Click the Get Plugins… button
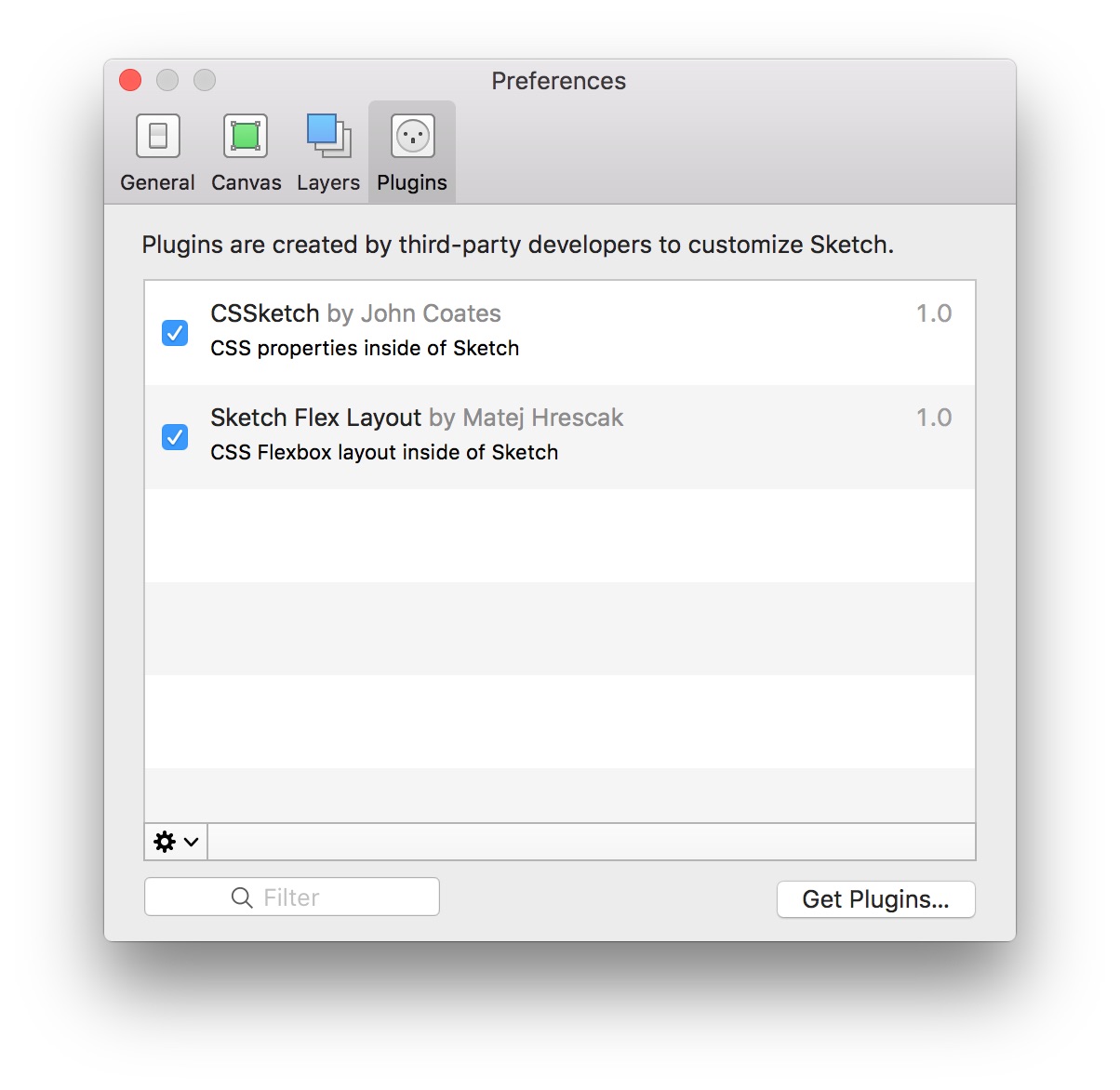 [x=875, y=899]
